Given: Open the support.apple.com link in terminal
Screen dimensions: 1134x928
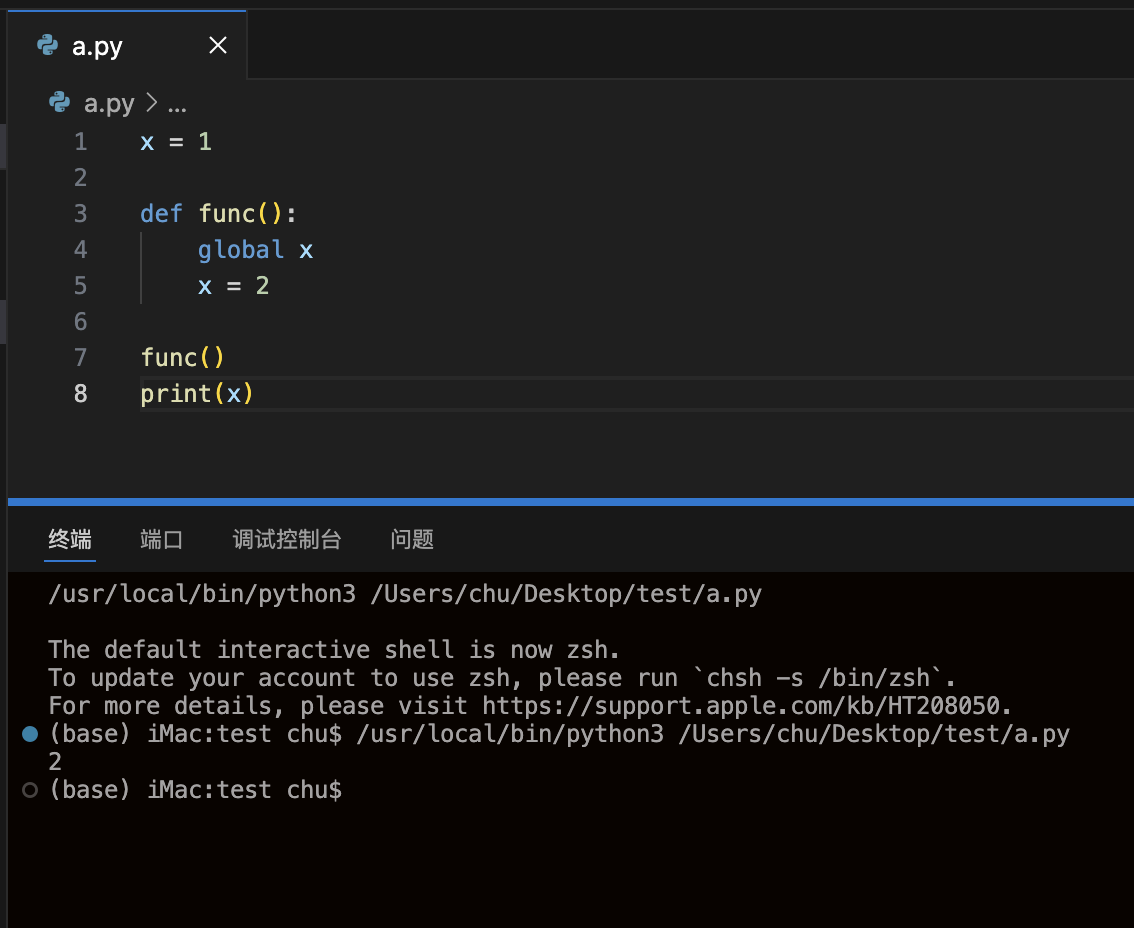Looking at the screenshot, I should click(745, 706).
